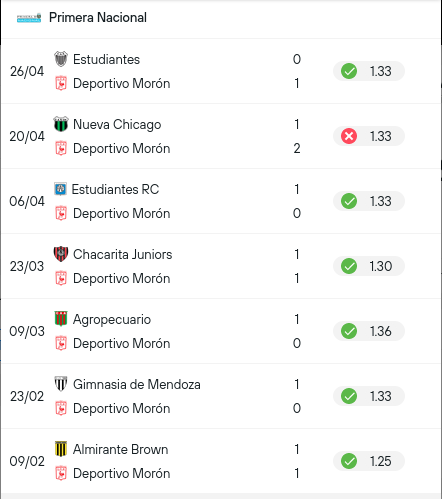Screen dimensions: 442x499
Task: Click the Nueva Chicago team crest
Action: [61, 124]
